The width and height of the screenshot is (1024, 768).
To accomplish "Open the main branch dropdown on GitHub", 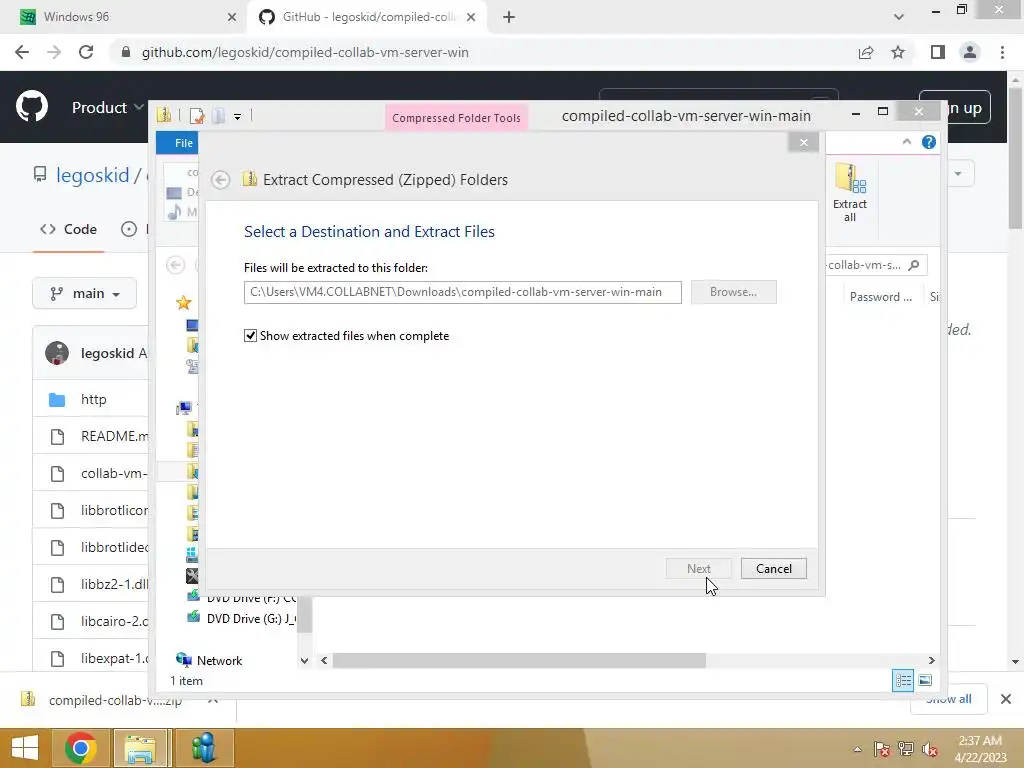I will coord(84,294).
